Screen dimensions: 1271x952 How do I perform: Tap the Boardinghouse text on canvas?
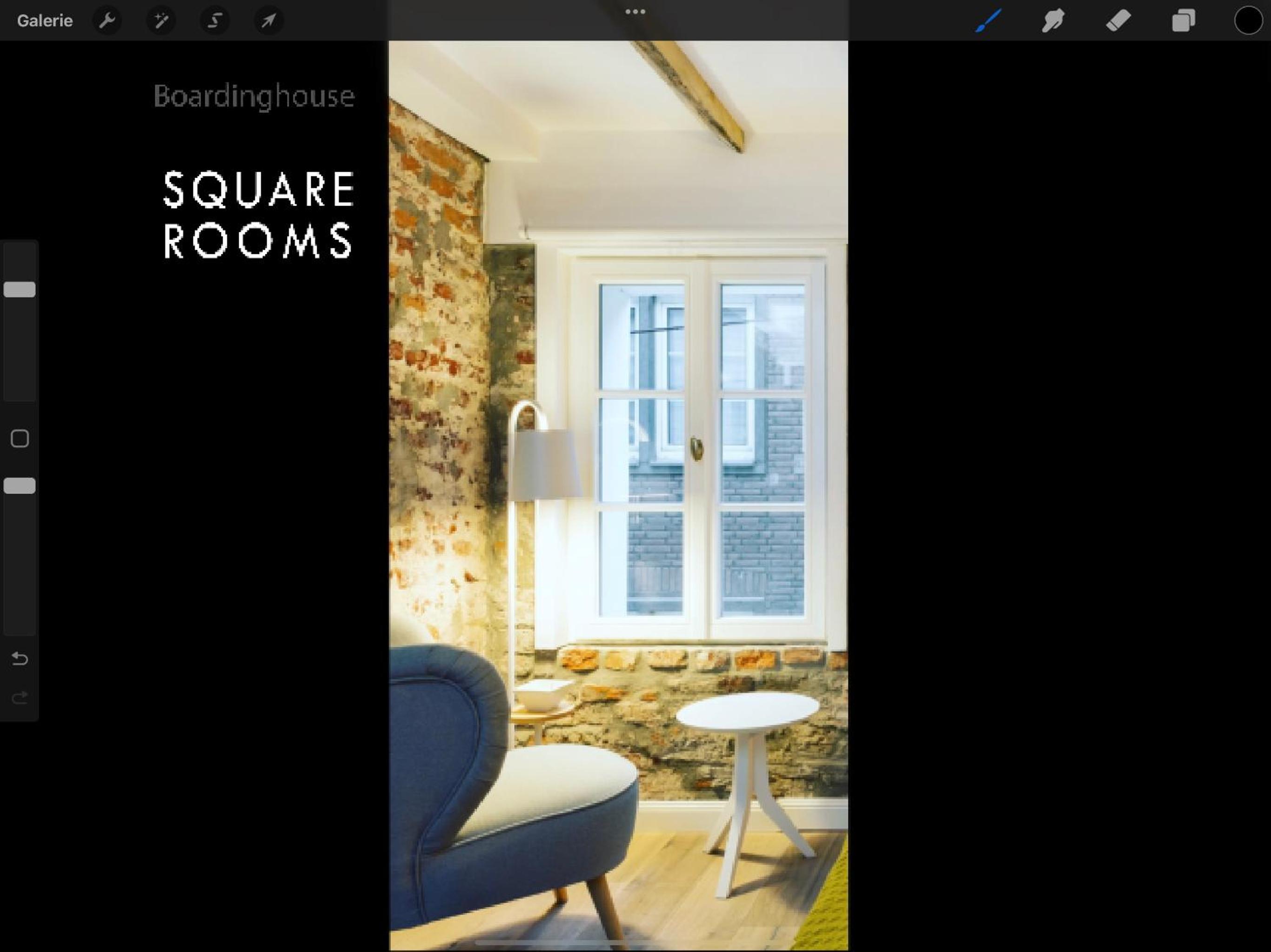tap(254, 97)
